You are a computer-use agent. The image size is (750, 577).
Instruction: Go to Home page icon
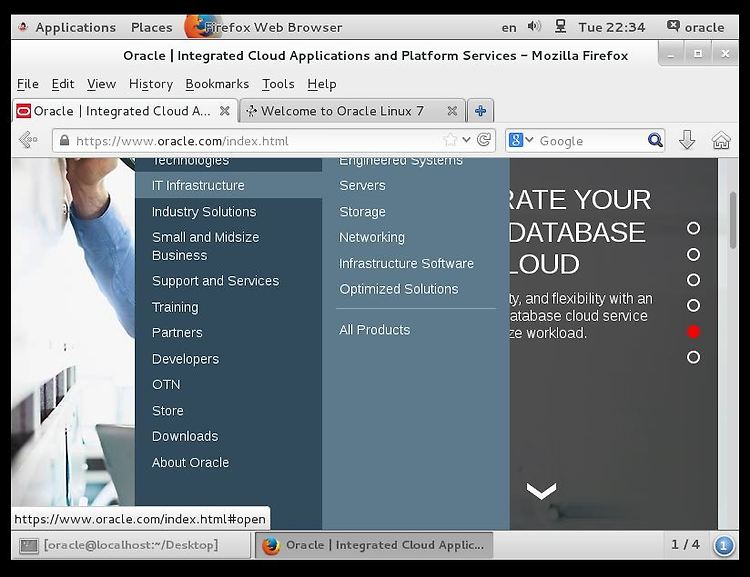pos(721,140)
